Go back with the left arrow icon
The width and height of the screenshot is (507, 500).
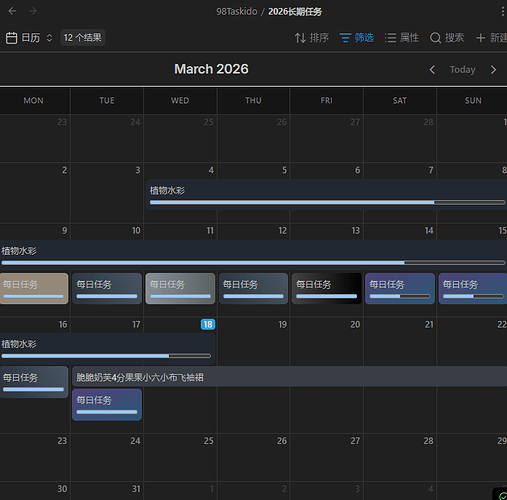(x=12, y=11)
